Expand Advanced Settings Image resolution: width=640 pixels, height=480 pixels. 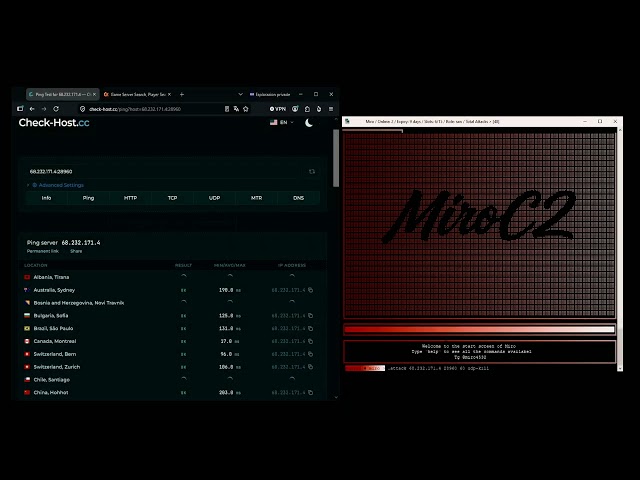click(58, 185)
